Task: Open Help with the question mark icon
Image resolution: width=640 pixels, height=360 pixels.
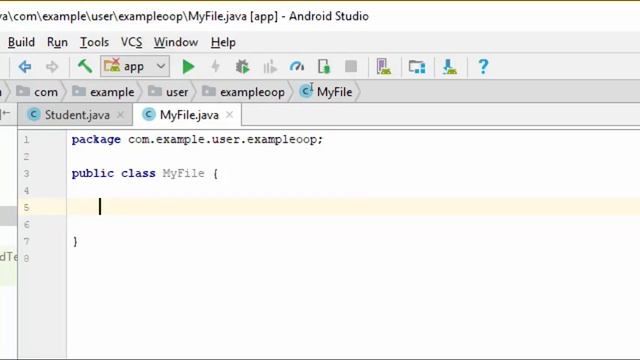Action: tap(483, 67)
